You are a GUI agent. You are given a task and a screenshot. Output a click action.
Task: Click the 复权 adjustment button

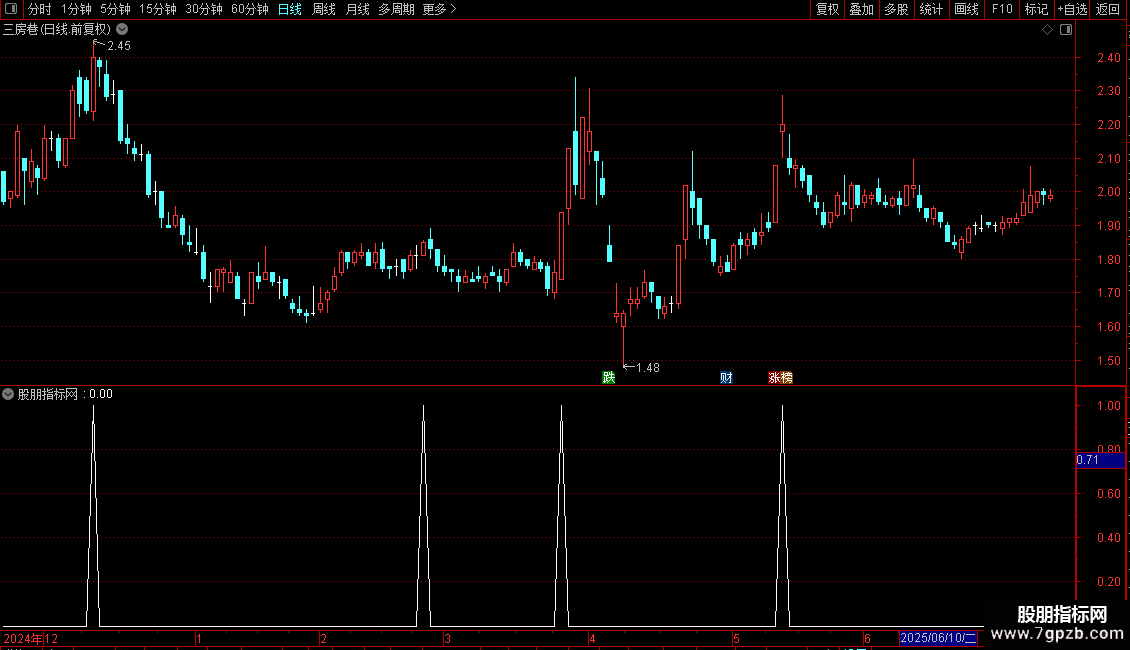827,9
